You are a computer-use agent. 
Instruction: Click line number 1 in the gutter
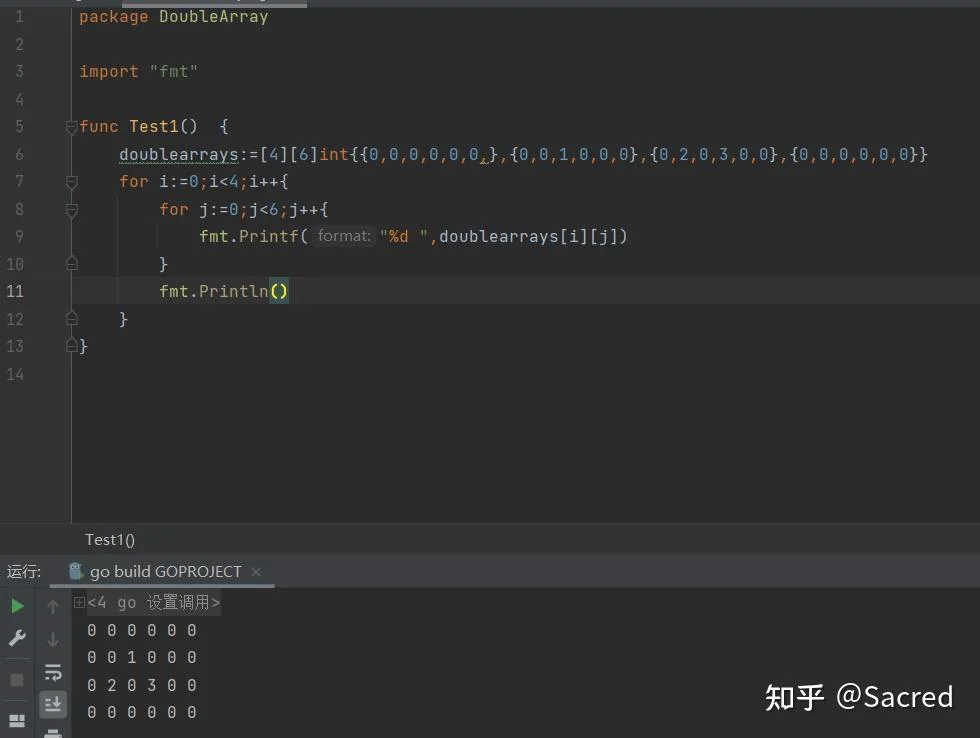(x=19, y=16)
